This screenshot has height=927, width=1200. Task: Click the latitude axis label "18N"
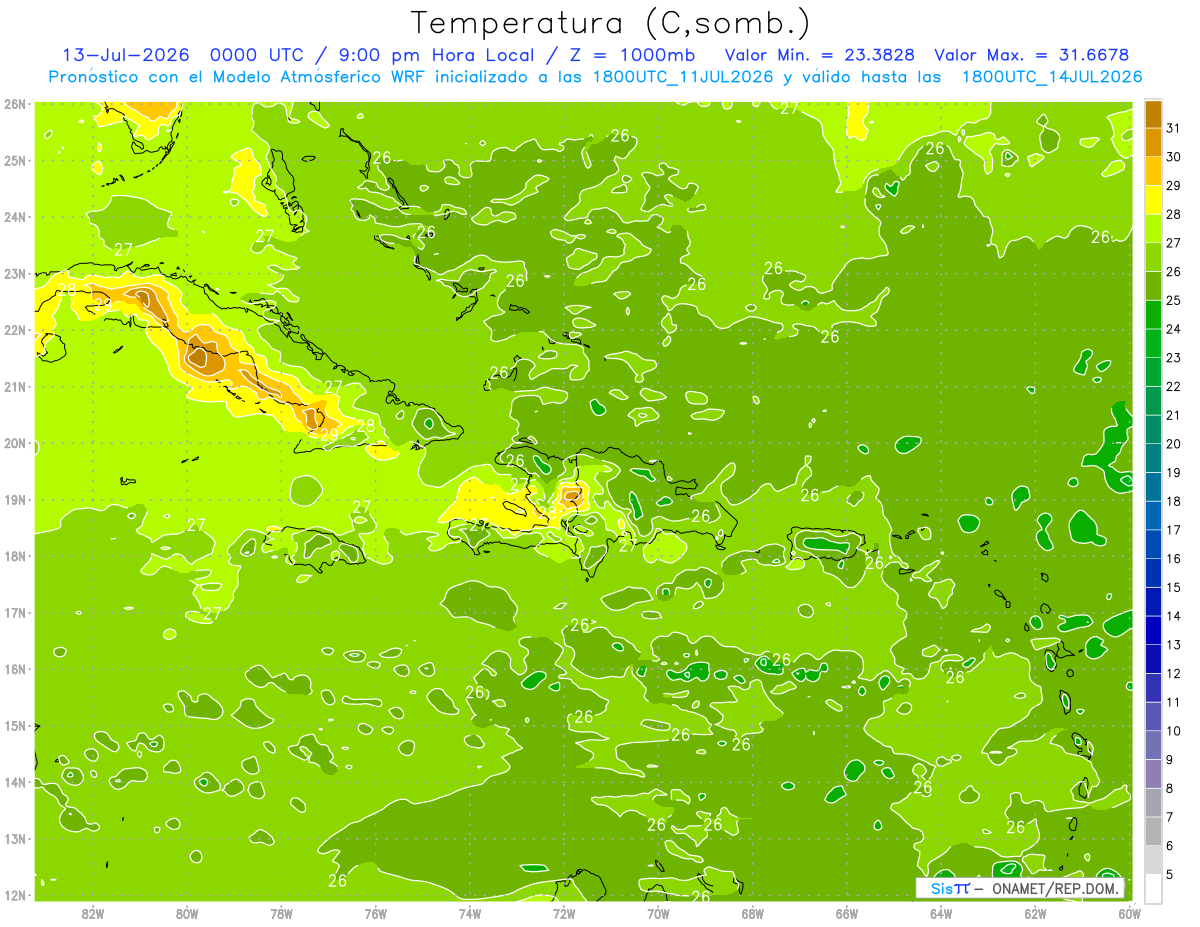tap(15, 556)
